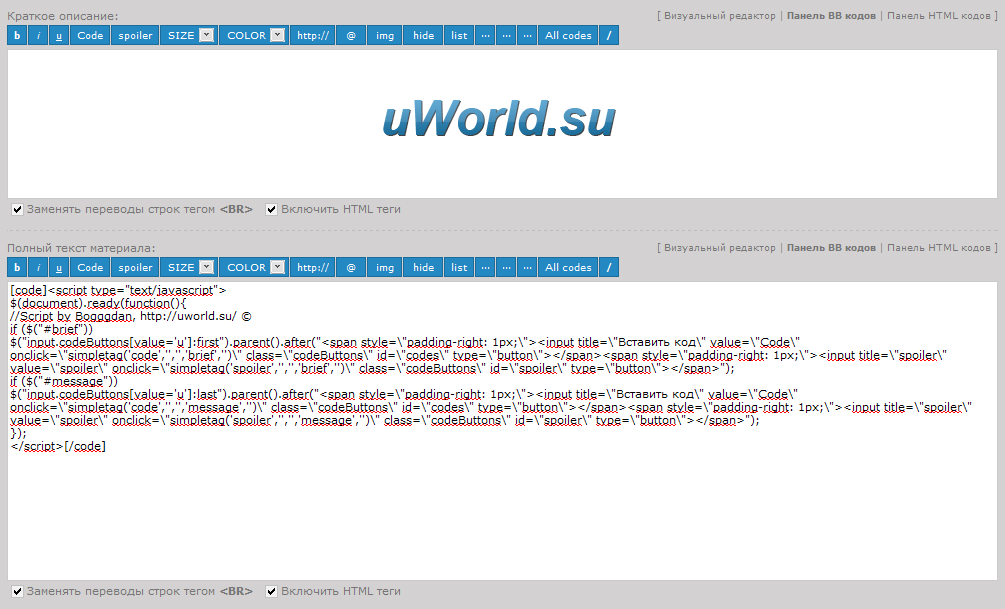Screen dimensions: 1005x609
Task: Switch full text to Визуальный редактор
Action: [x=719, y=248]
